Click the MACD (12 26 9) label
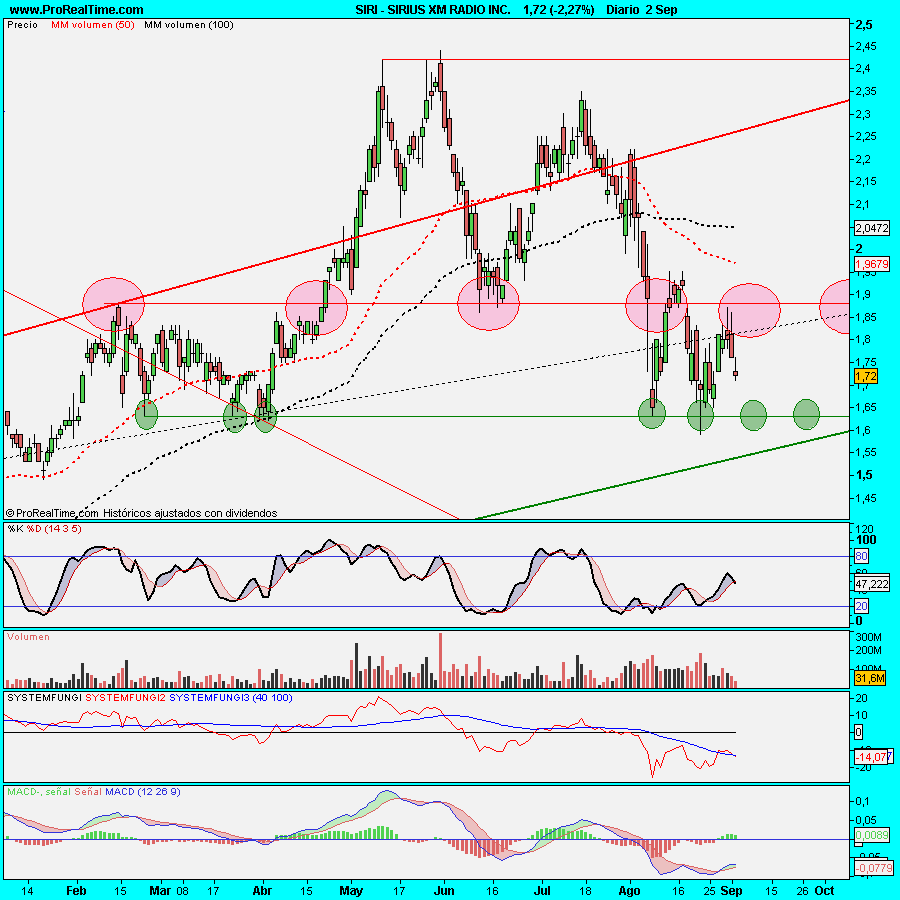Screen dimensions: 900x900 (143, 792)
